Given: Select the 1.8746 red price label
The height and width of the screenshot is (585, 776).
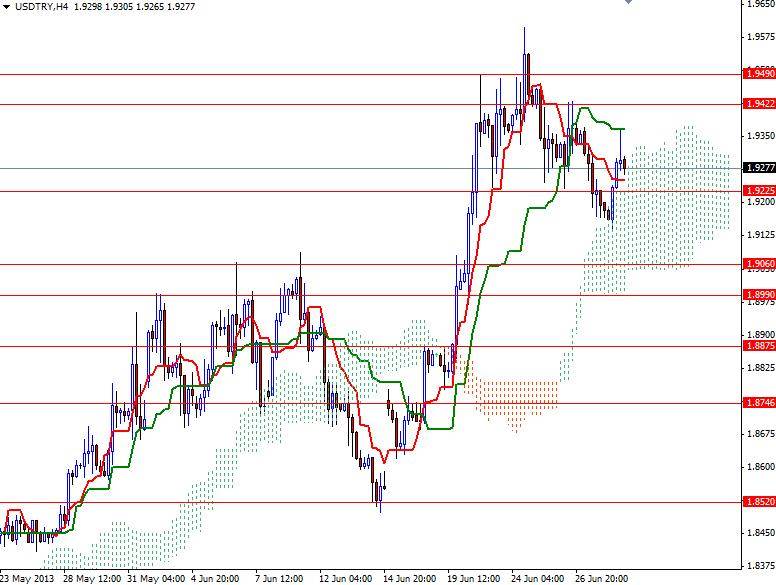Looking at the screenshot, I should 760,403.
